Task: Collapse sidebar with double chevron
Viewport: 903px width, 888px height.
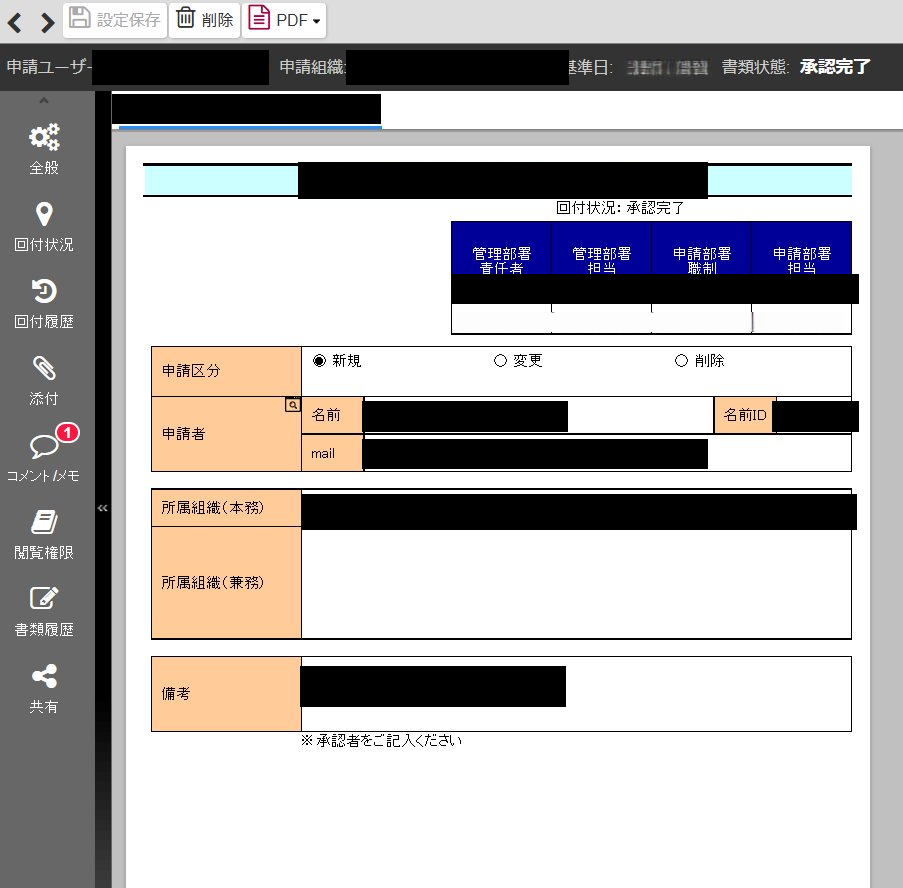Action: [103, 508]
